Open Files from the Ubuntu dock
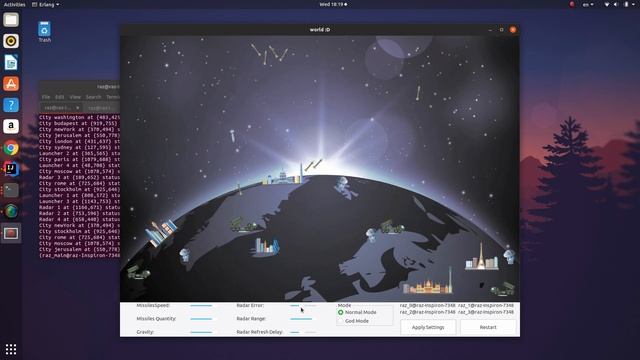 click(x=11, y=20)
